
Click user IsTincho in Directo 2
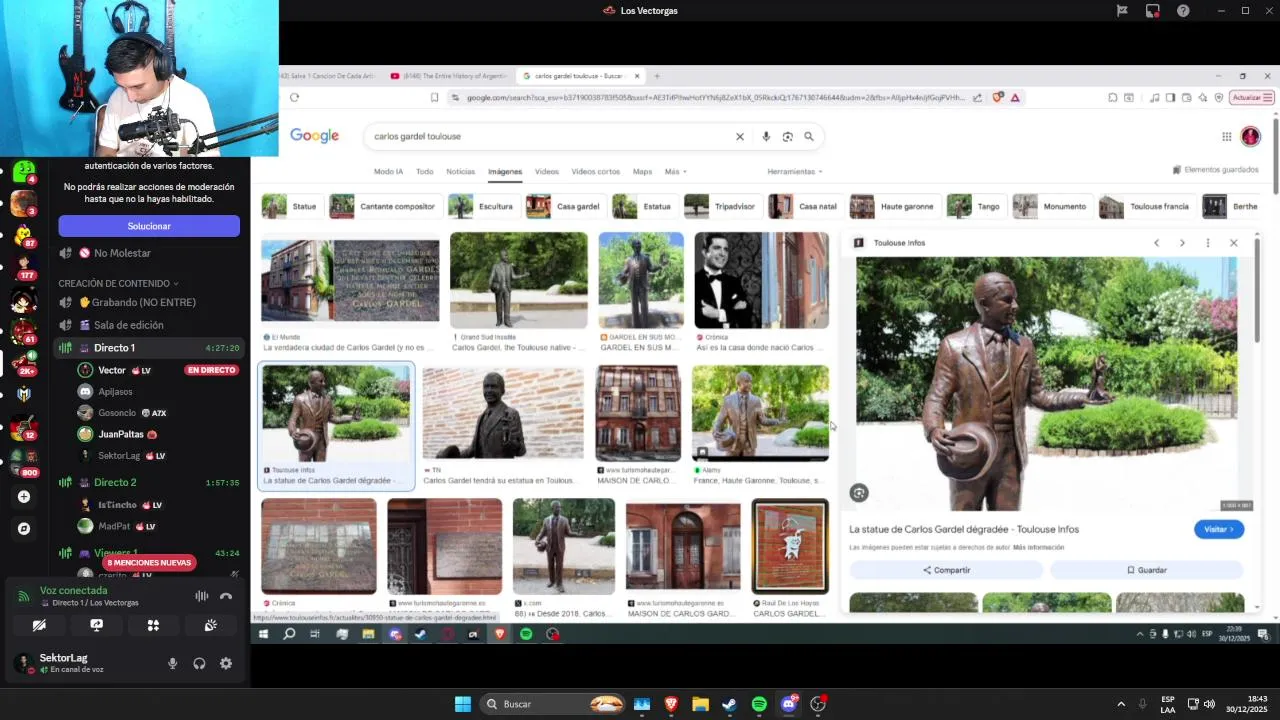pos(117,505)
